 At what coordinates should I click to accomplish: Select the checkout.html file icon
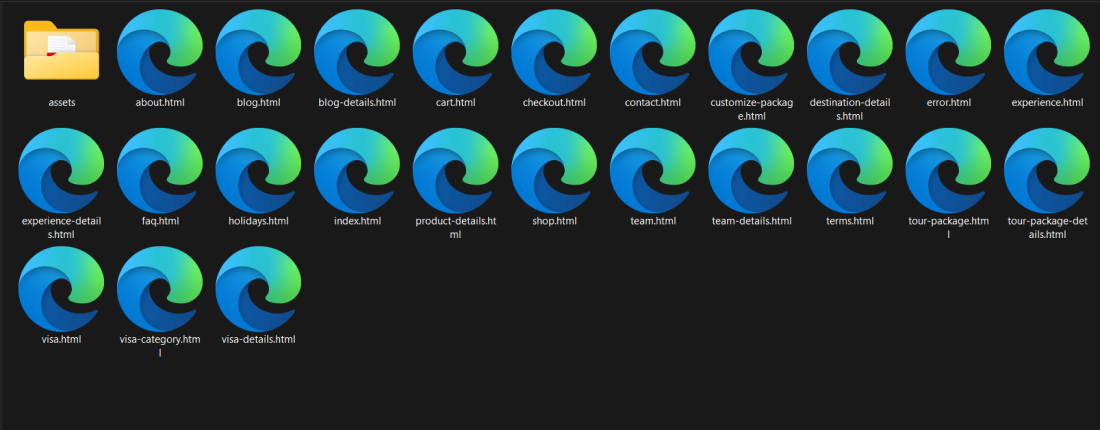click(554, 52)
